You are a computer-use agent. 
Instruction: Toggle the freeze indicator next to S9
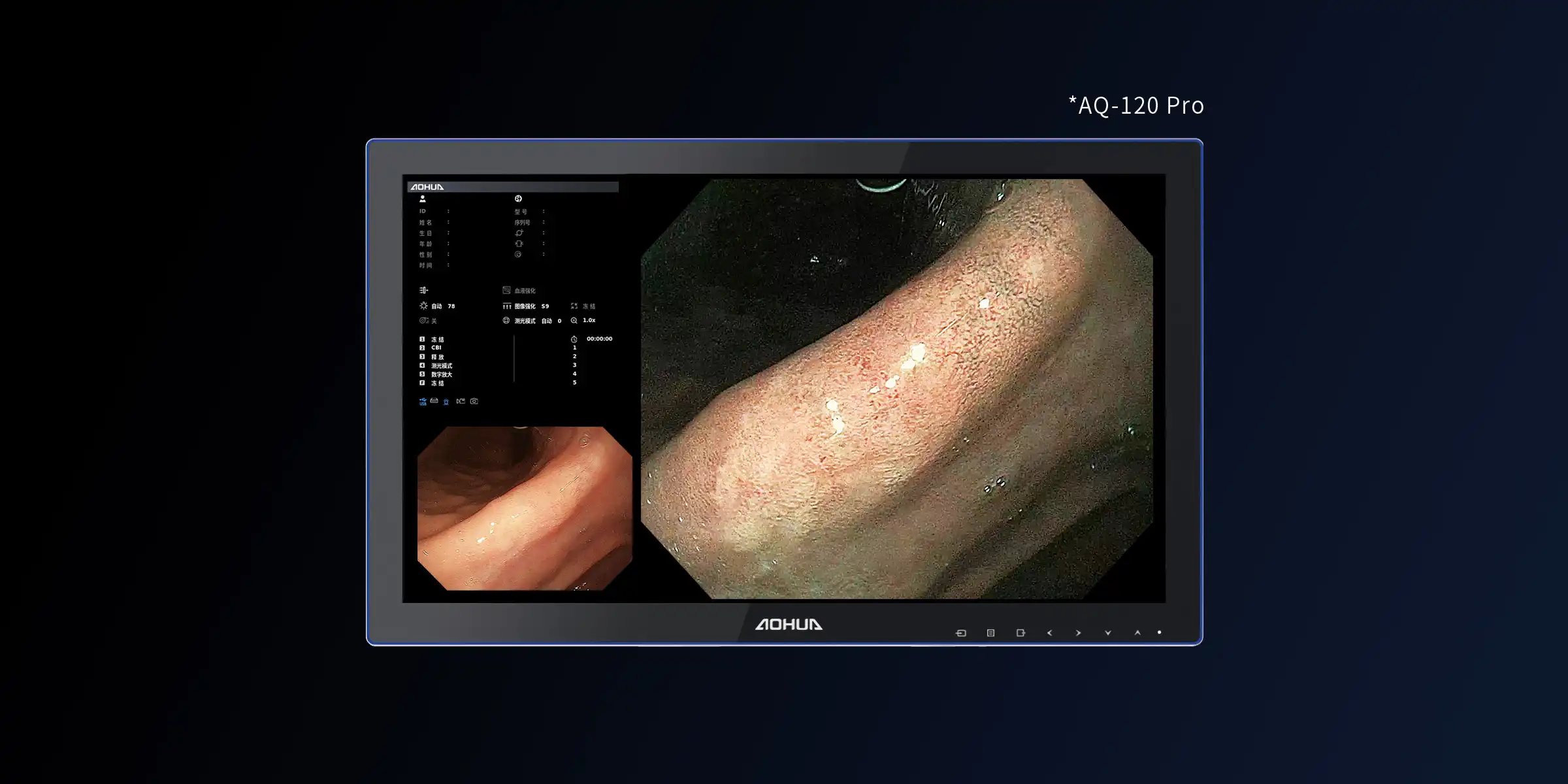click(583, 306)
